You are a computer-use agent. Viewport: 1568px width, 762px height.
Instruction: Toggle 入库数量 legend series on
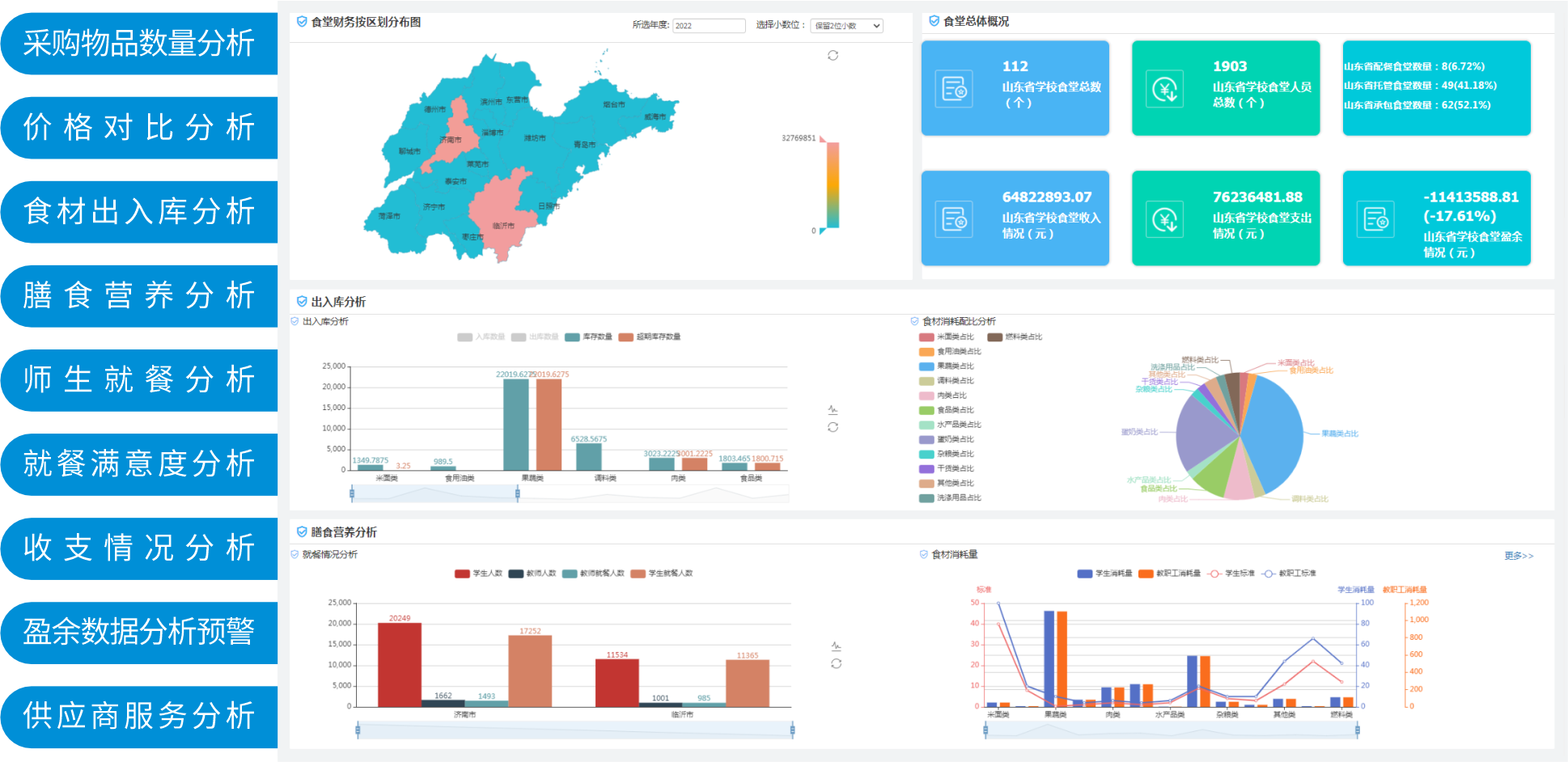point(481,337)
